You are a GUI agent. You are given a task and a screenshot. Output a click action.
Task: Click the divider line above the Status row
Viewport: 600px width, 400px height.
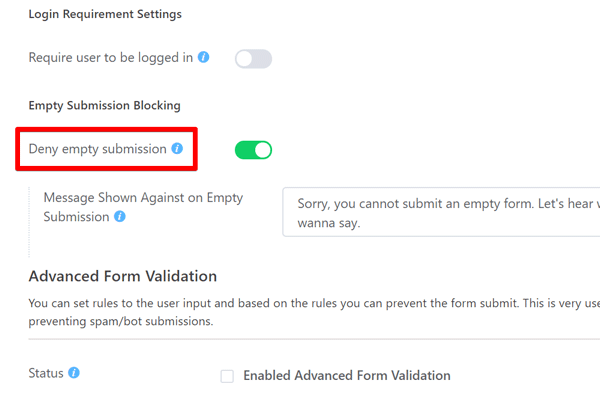300,339
